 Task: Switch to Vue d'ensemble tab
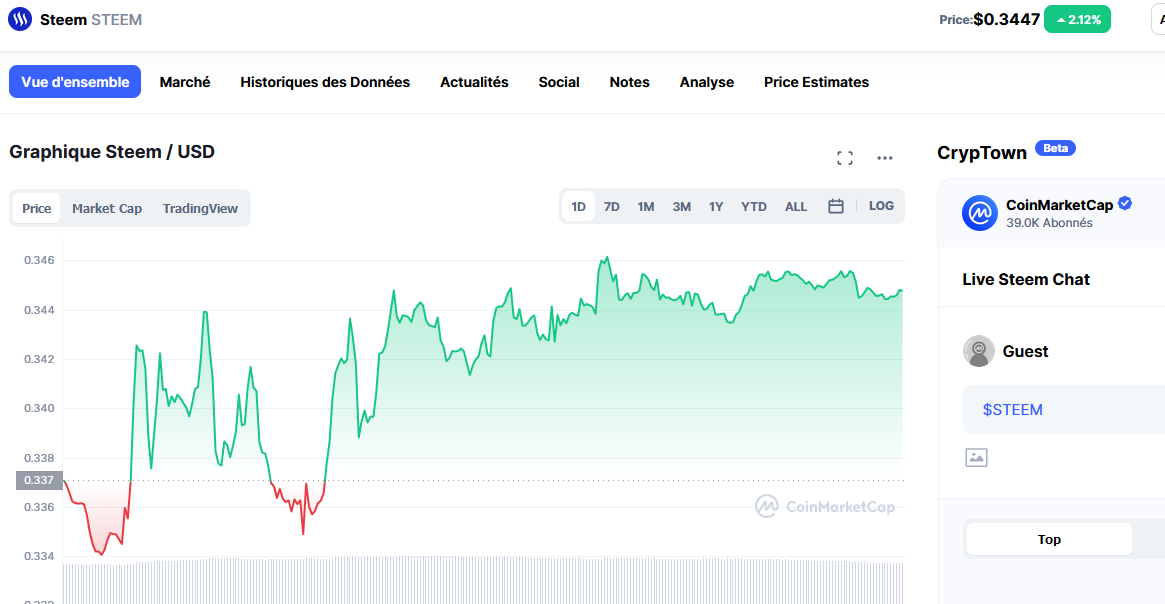pos(75,82)
